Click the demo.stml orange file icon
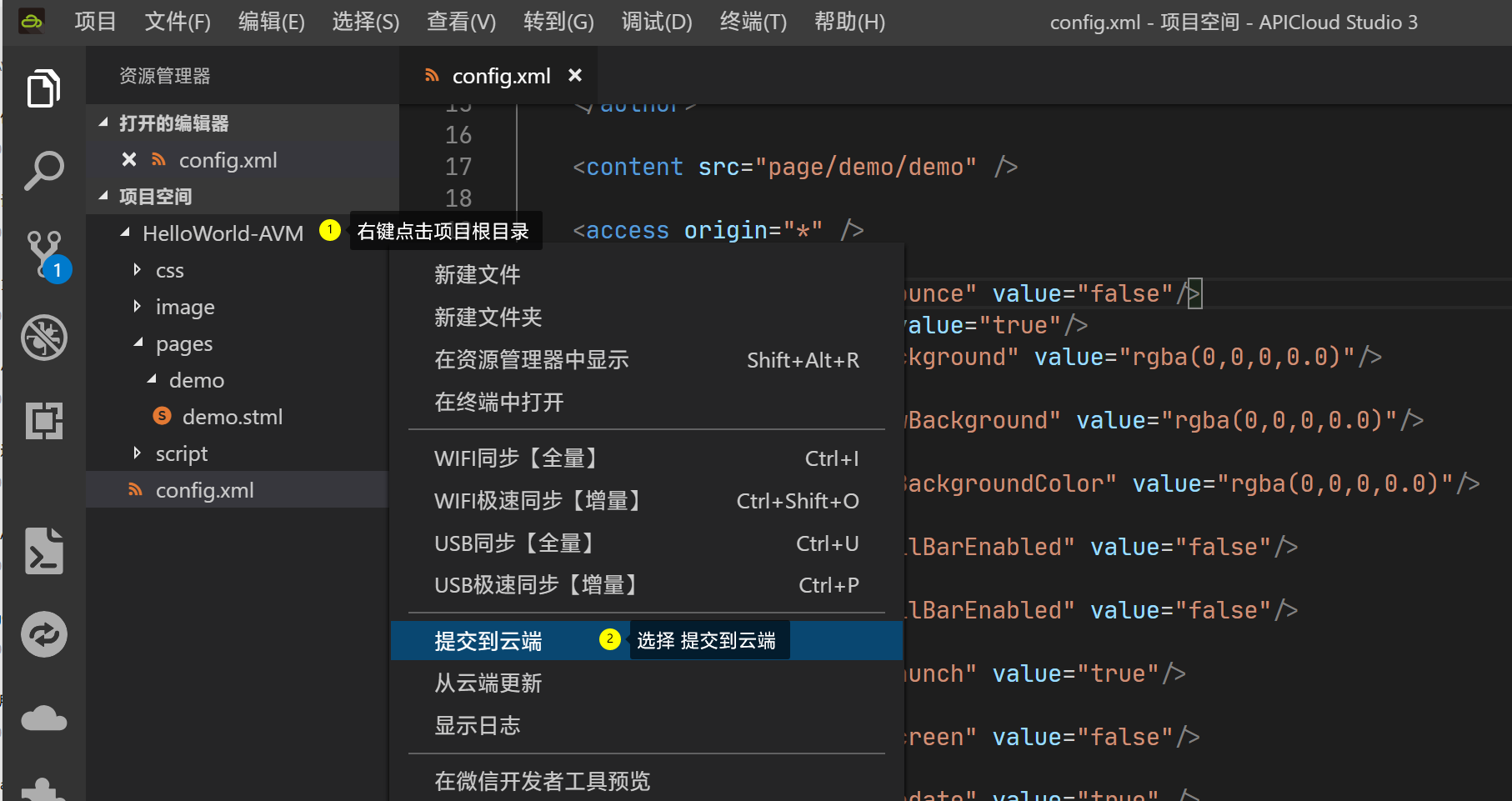The height and width of the screenshot is (801, 1512). pos(163,416)
